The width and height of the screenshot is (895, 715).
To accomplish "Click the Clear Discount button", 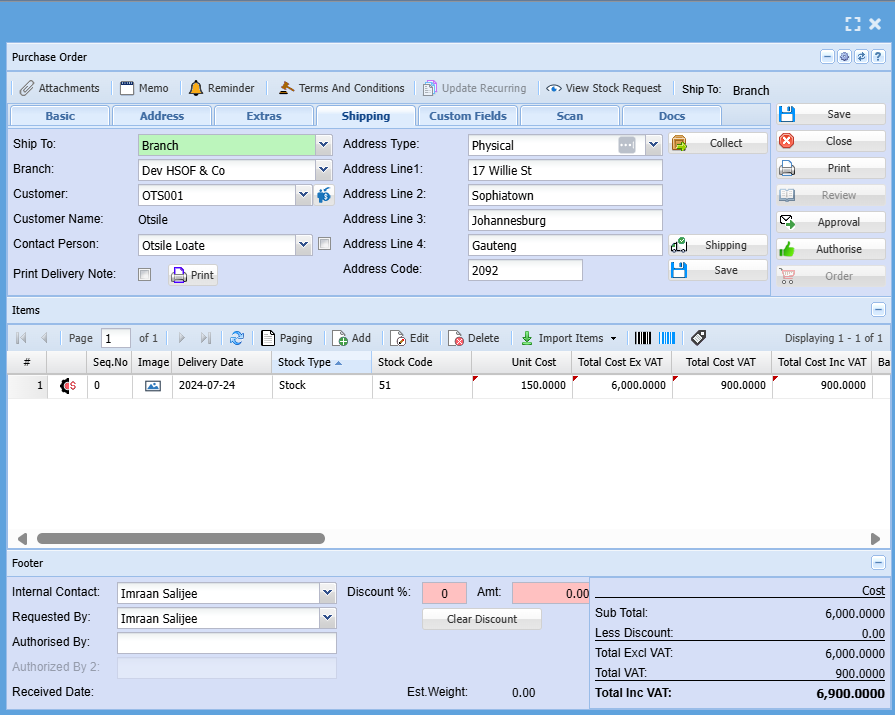I will [x=481, y=619].
